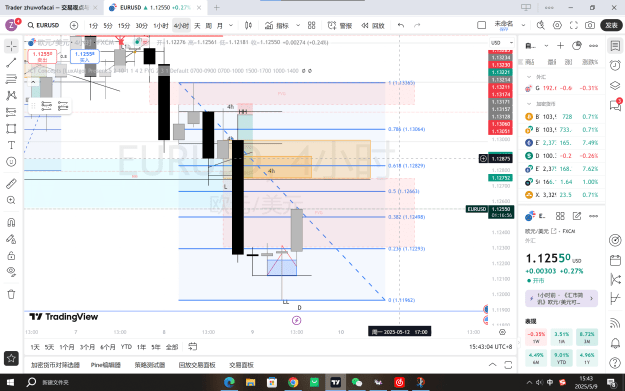Change the candlestick chart style

coord(248,26)
